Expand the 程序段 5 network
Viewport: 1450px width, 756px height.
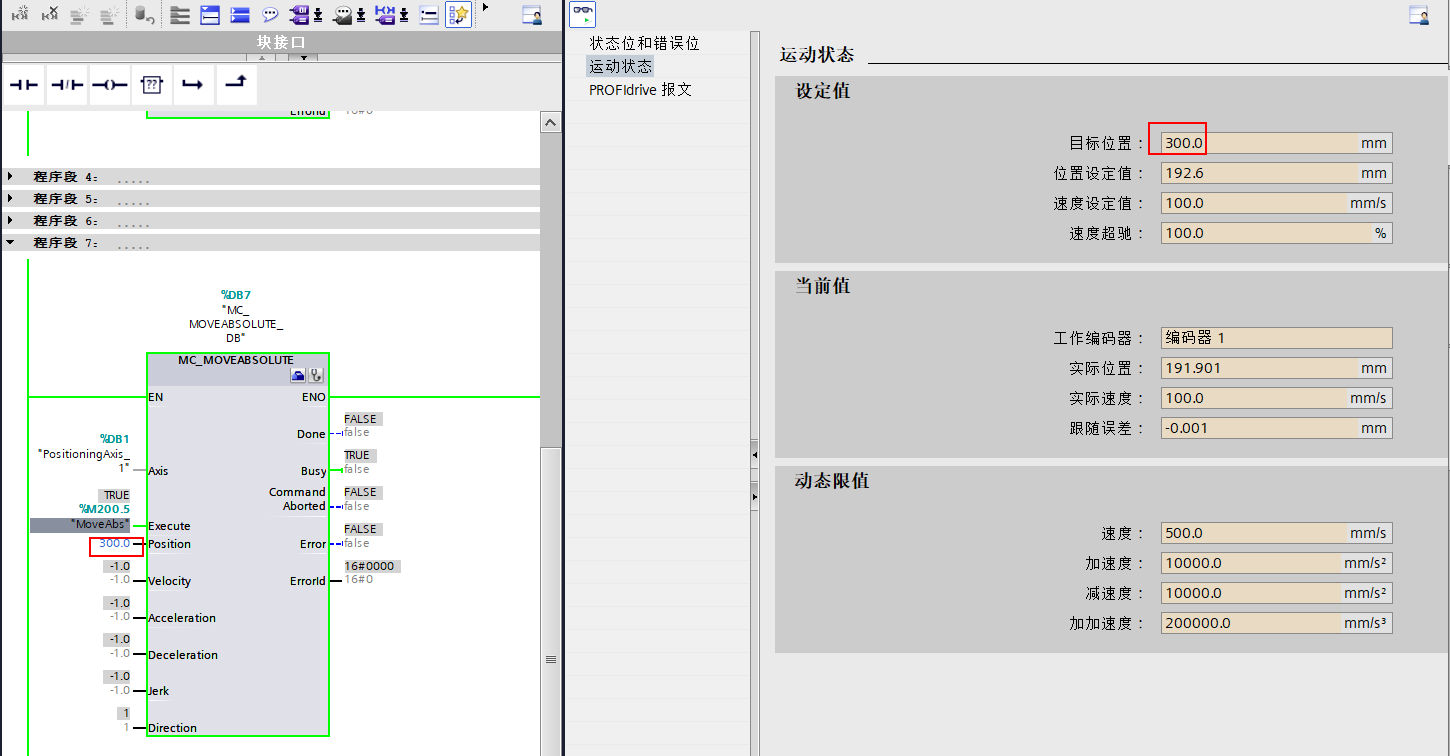12,199
